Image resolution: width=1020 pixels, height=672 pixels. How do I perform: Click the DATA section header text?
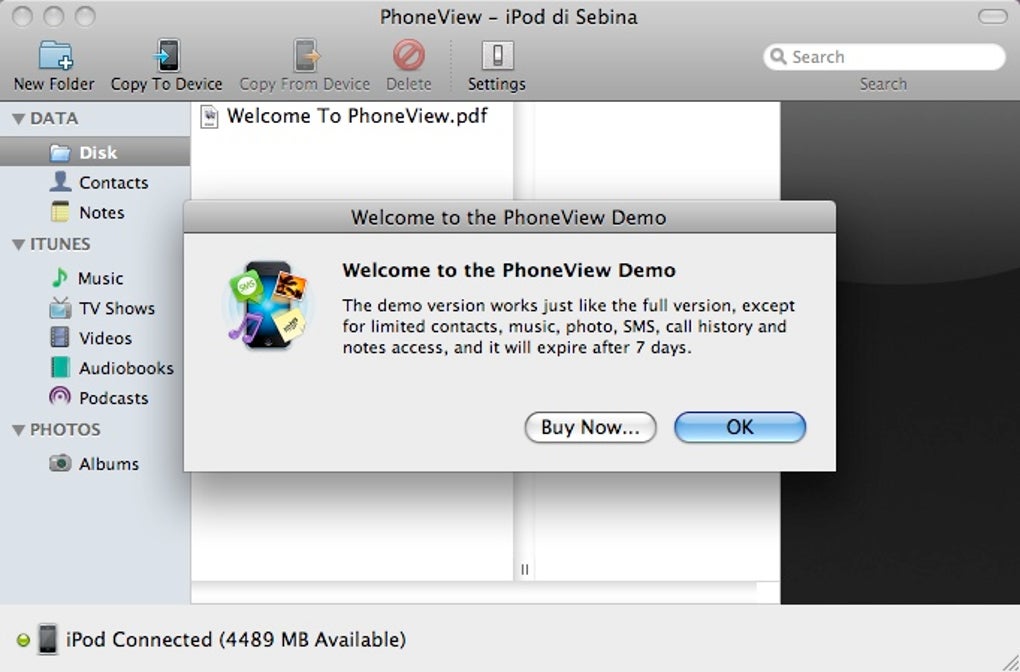tap(54, 118)
